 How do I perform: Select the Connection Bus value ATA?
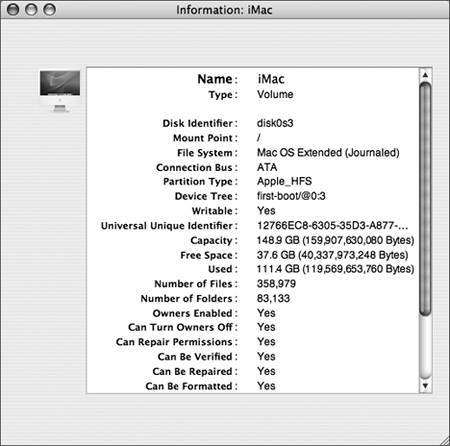tap(267, 167)
